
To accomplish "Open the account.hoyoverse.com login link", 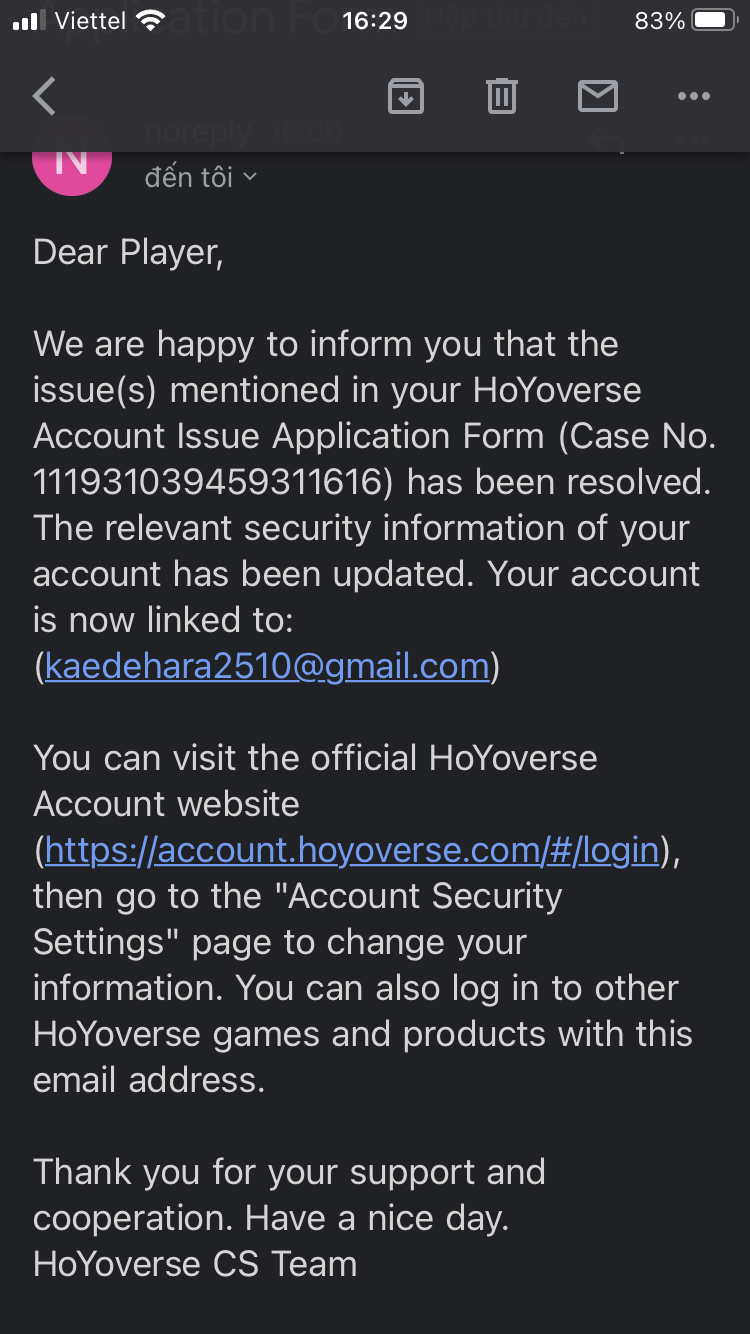I will [352, 850].
